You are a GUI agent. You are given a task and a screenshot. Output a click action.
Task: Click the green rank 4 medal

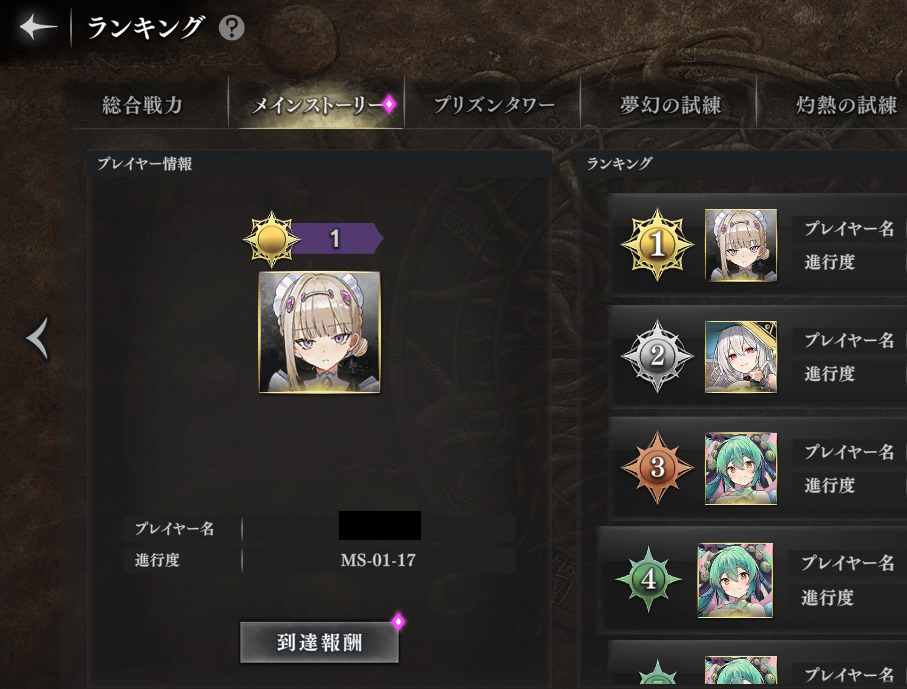(x=648, y=579)
